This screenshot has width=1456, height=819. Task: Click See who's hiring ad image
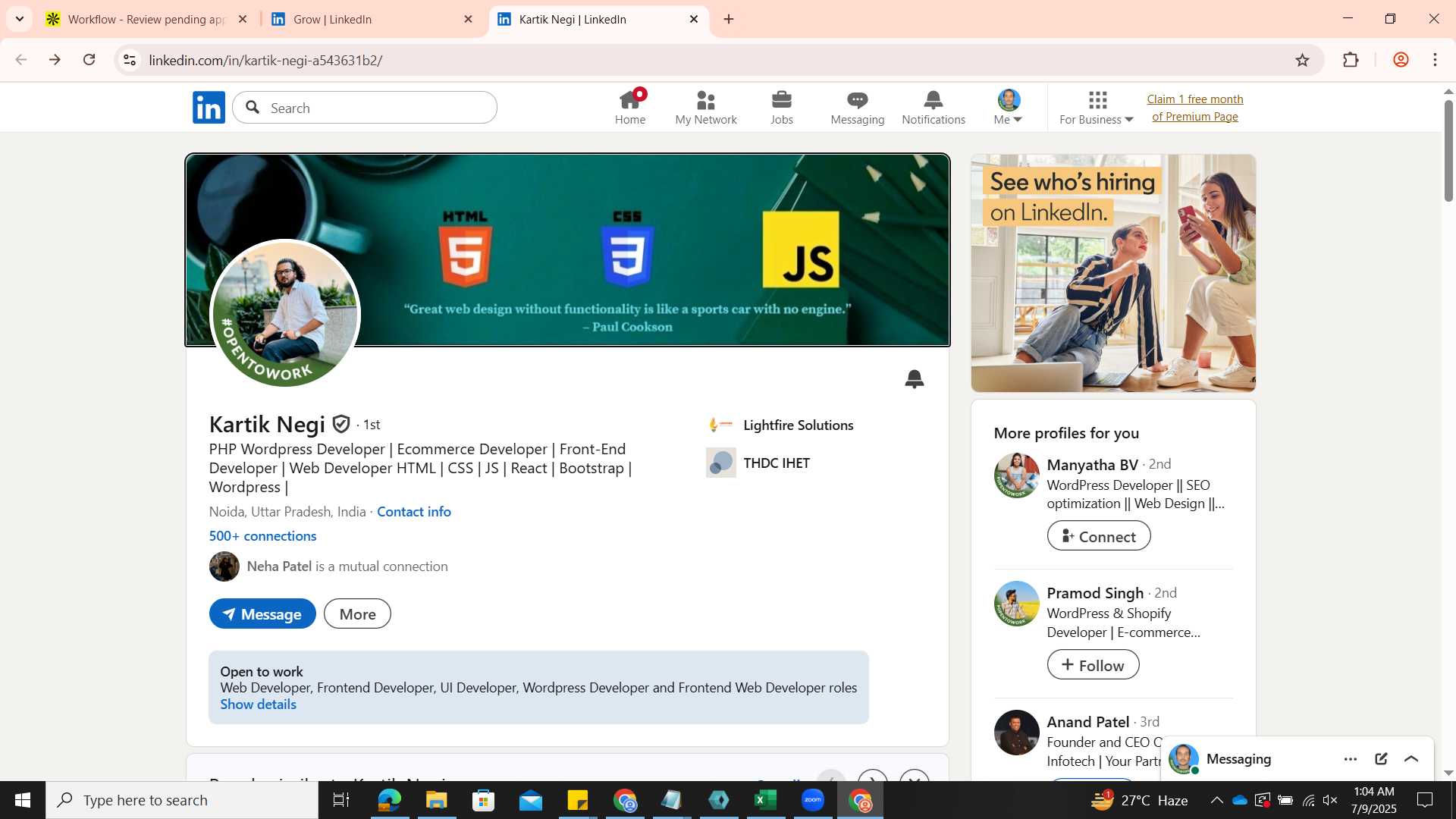(1113, 273)
